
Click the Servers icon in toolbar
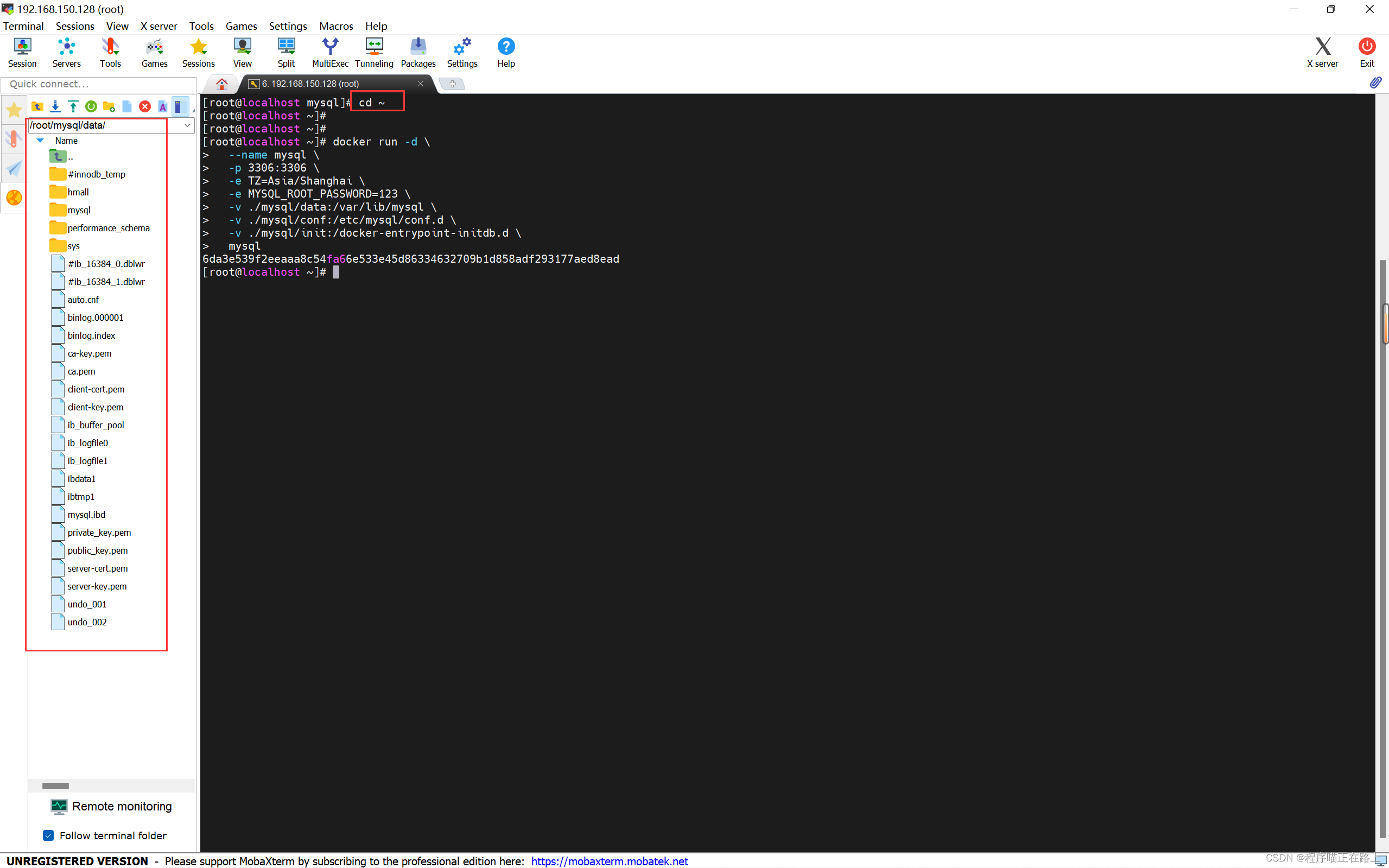pyautogui.click(x=65, y=52)
